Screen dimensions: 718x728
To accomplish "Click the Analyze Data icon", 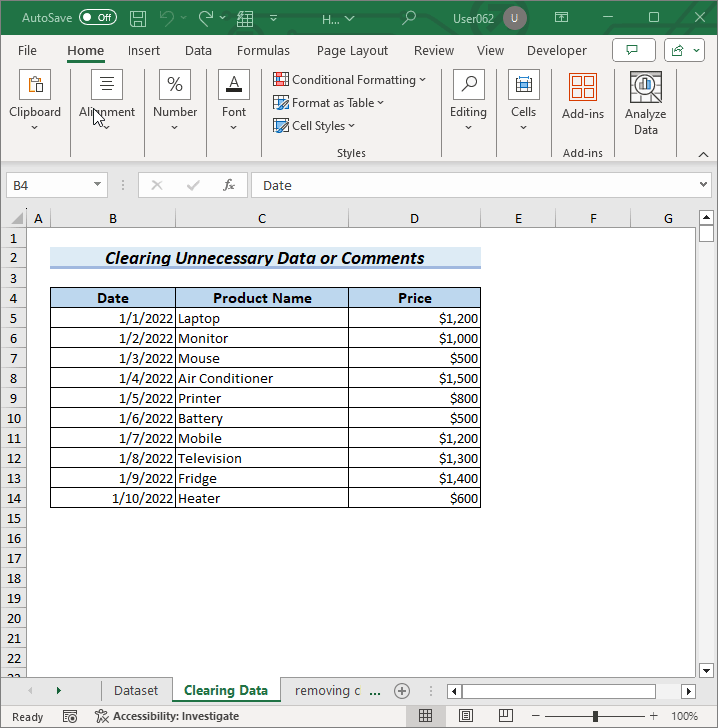I will [x=646, y=87].
